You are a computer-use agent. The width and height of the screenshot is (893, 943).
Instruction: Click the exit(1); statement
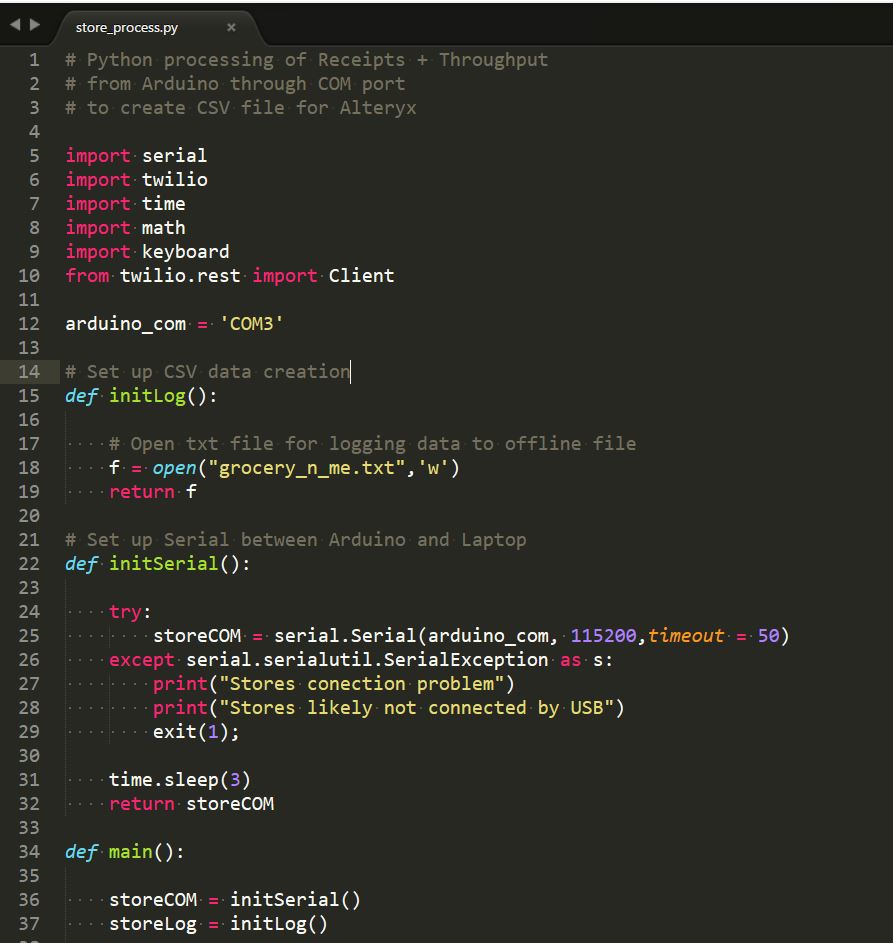(196, 732)
